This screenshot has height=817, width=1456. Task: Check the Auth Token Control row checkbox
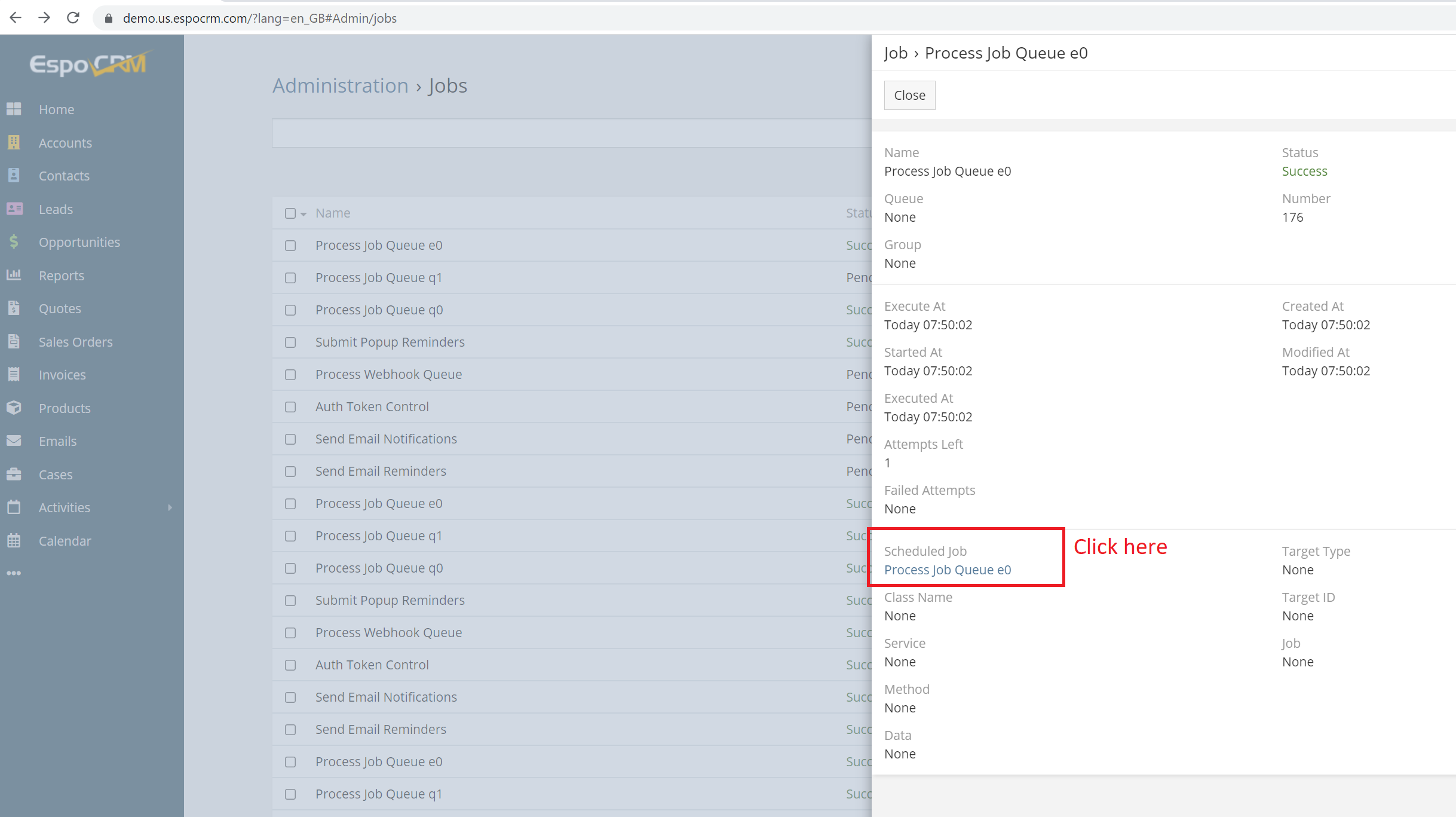point(290,407)
